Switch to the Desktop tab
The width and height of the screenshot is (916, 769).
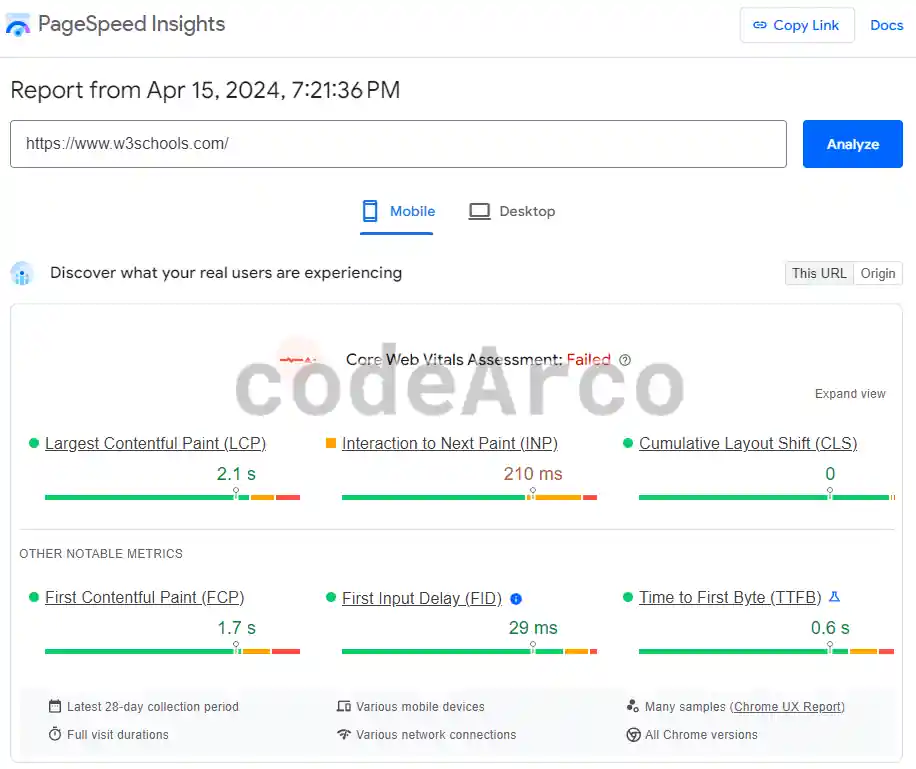click(x=512, y=212)
